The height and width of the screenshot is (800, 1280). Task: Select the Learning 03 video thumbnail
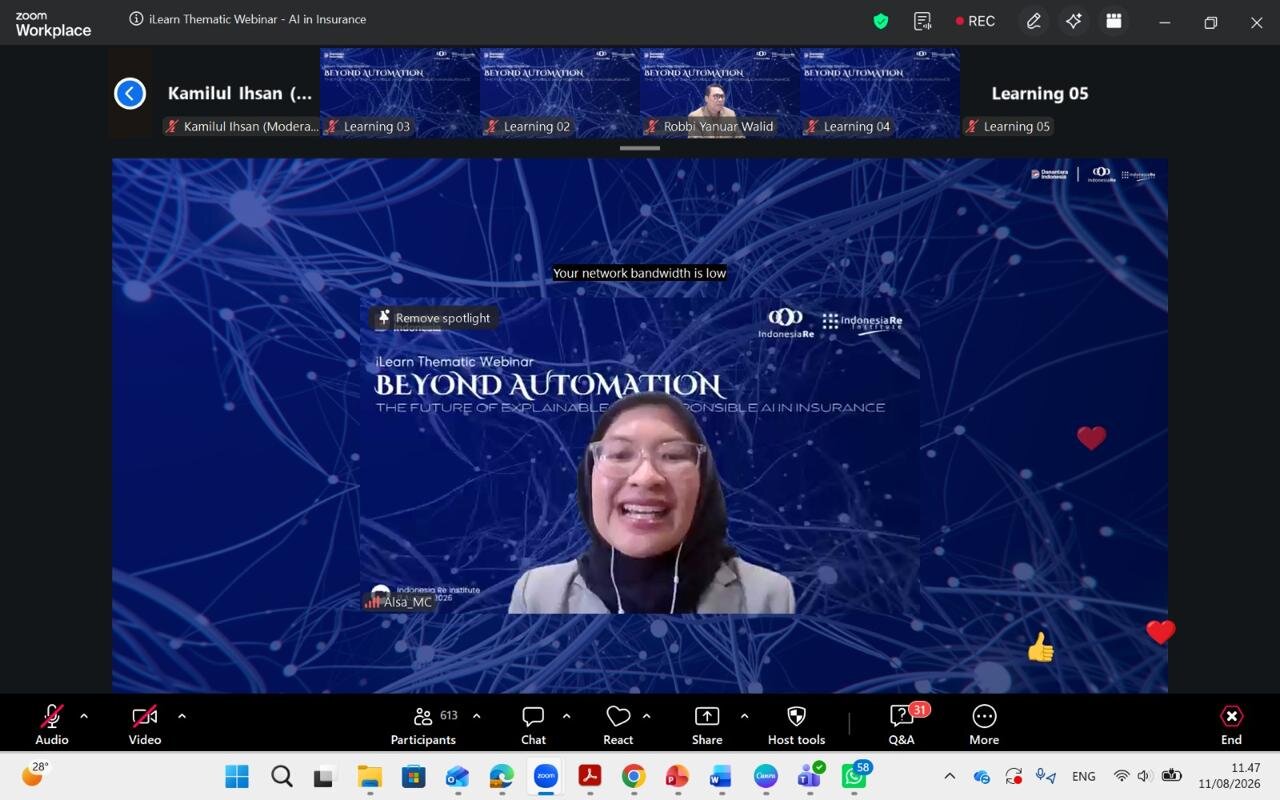pos(400,93)
